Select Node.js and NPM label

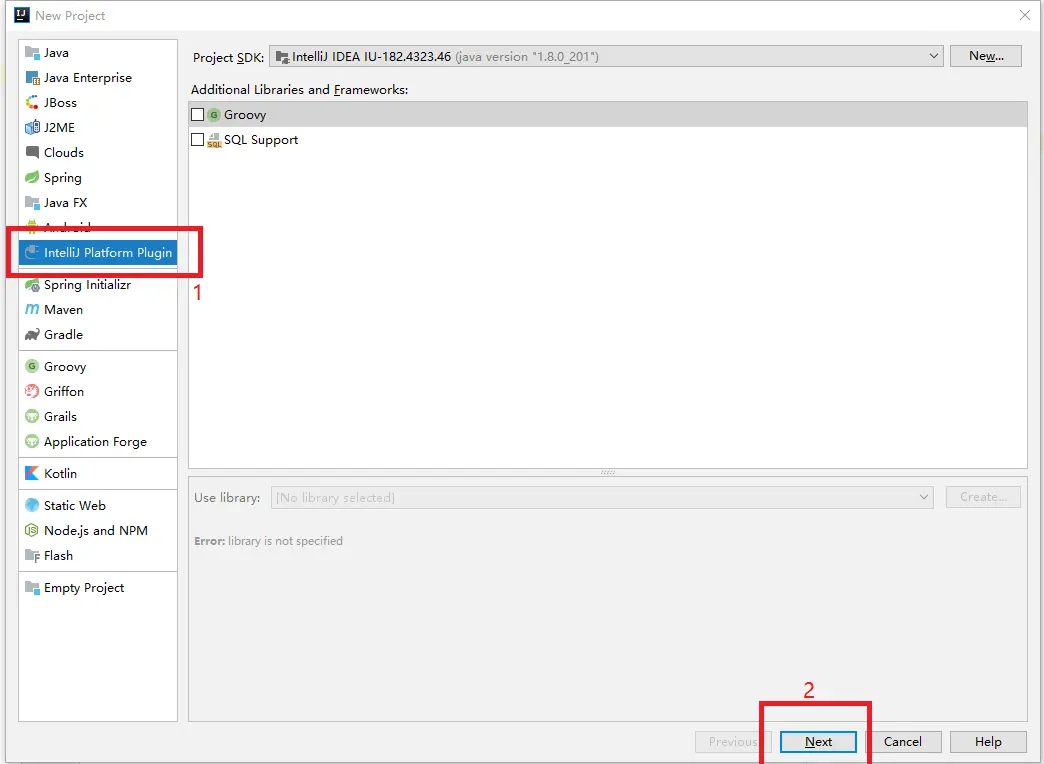96,531
